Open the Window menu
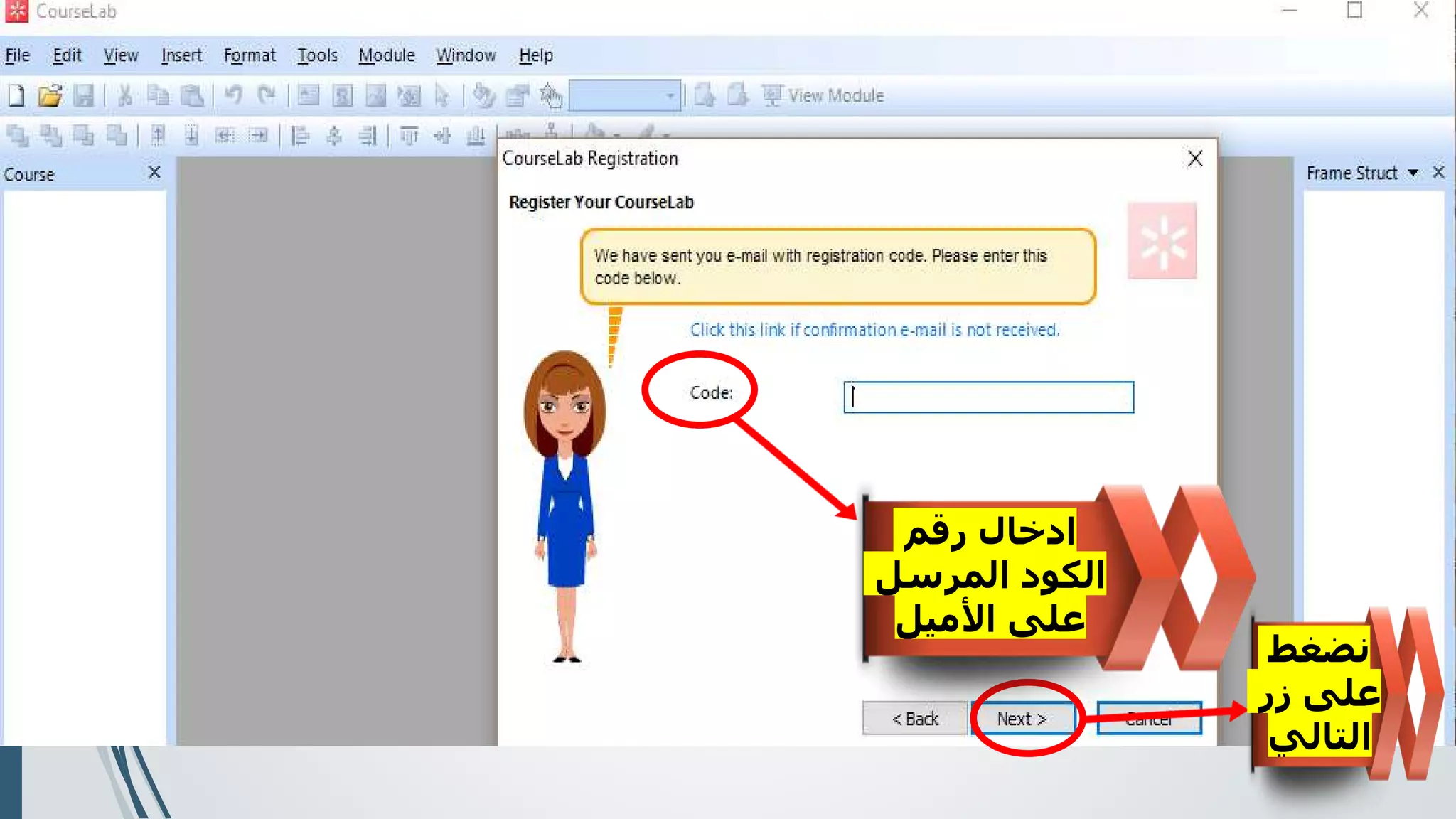 [466, 55]
